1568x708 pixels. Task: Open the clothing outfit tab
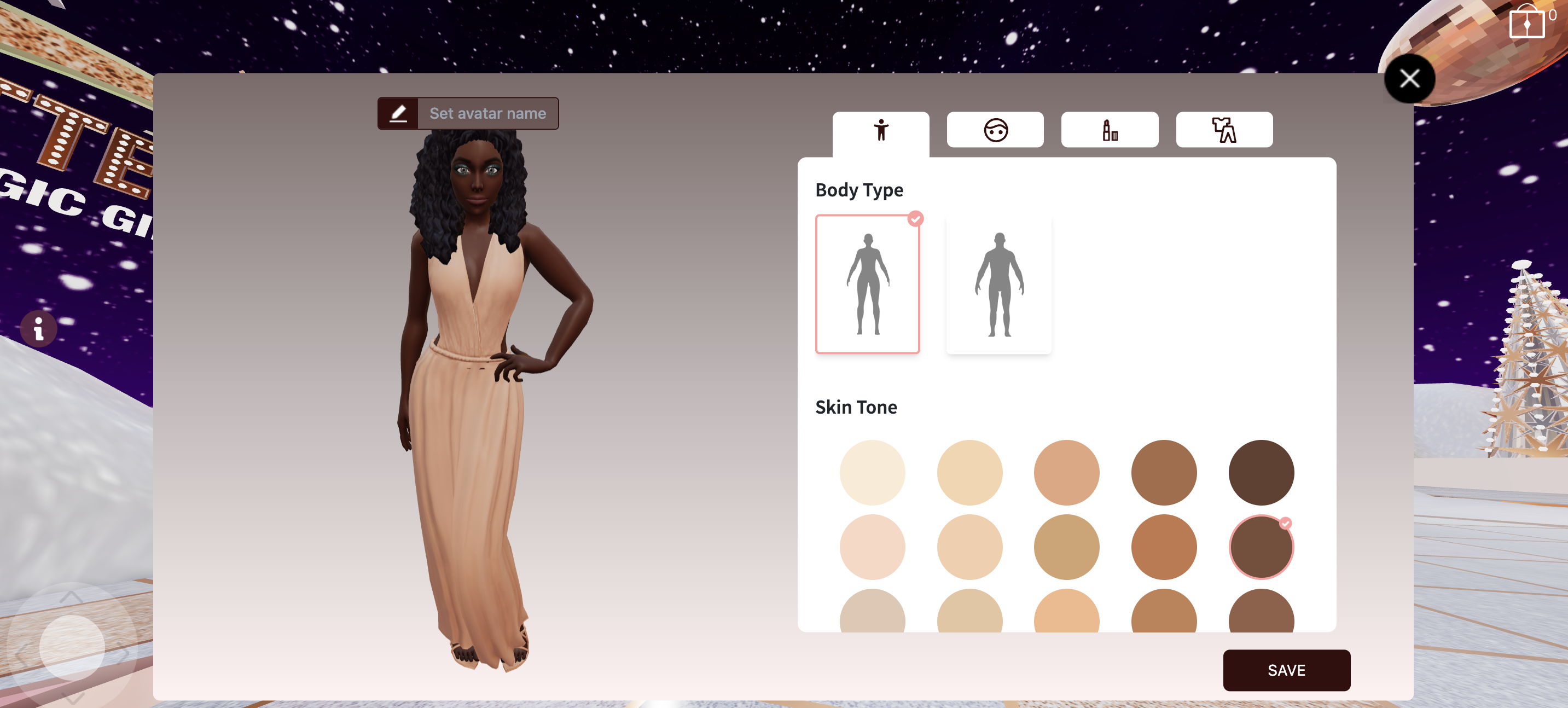1223,130
